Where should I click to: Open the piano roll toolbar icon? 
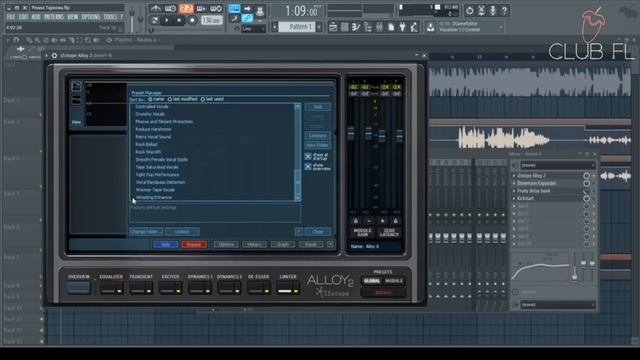coord(356,27)
